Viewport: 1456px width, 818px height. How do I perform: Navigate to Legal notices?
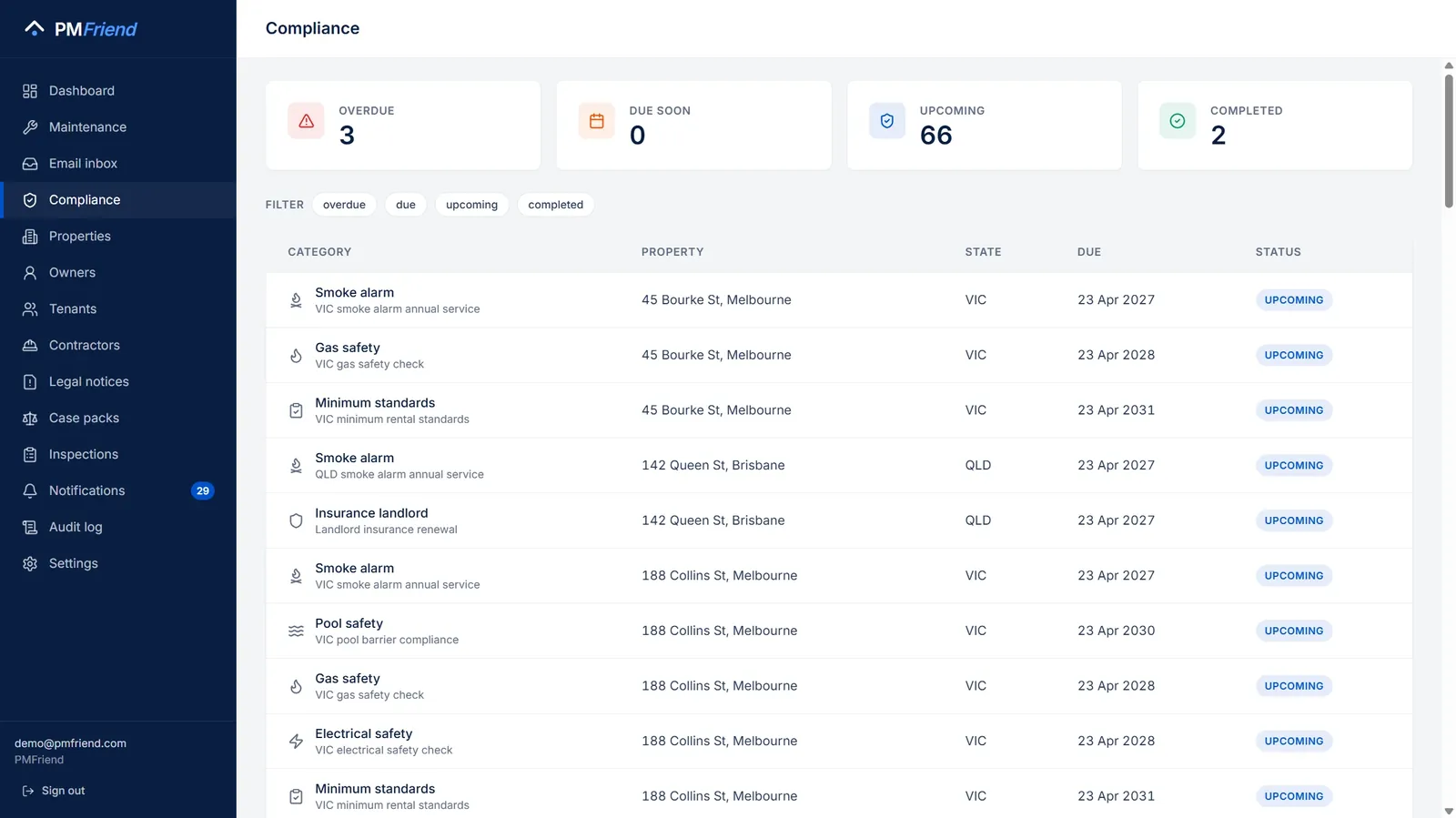[118, 382]
